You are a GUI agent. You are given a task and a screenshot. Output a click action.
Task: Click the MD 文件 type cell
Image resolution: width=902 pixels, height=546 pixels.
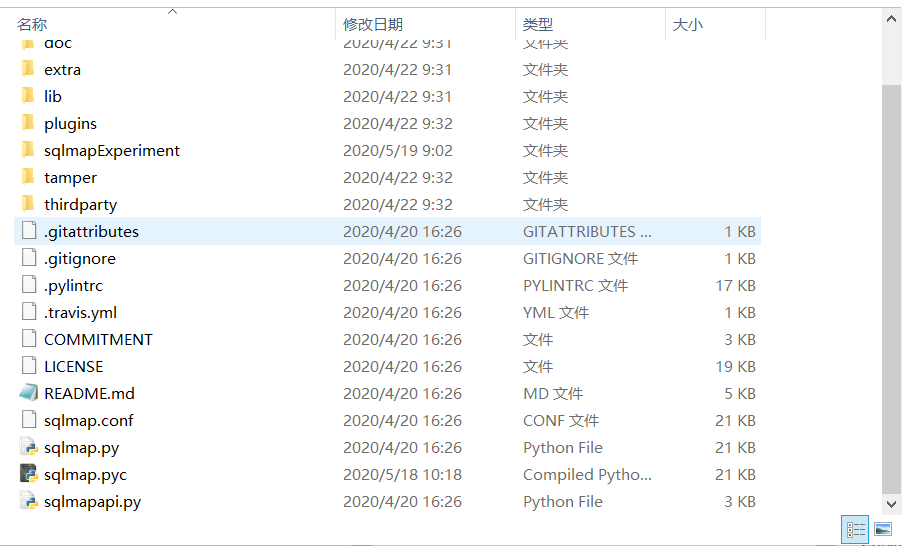tap(553, 394)
